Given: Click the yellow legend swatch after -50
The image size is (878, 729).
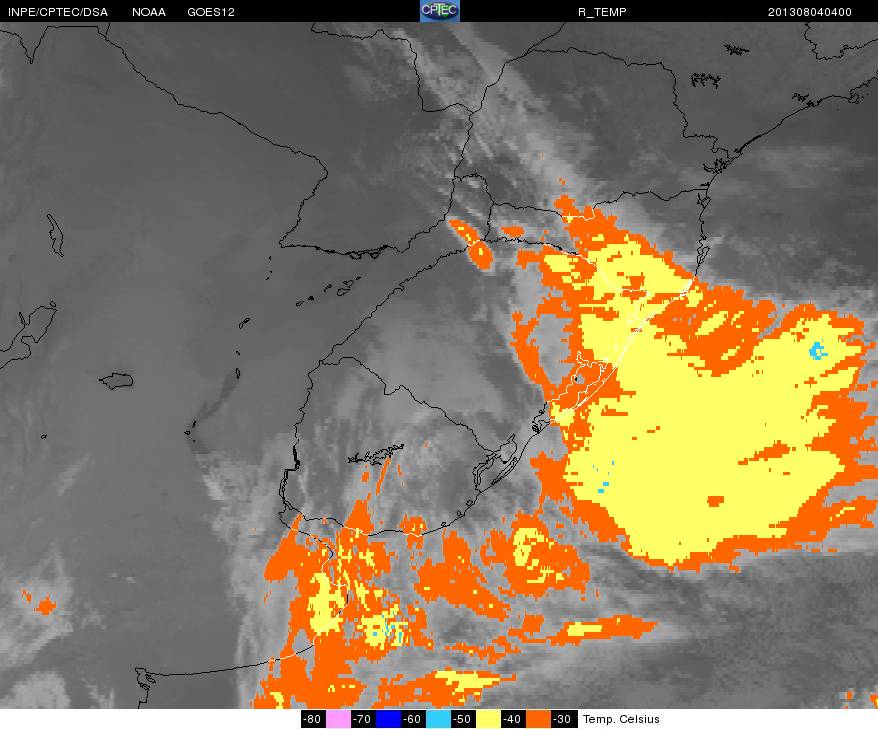Looking at the screenshot, I should [488, 719].
